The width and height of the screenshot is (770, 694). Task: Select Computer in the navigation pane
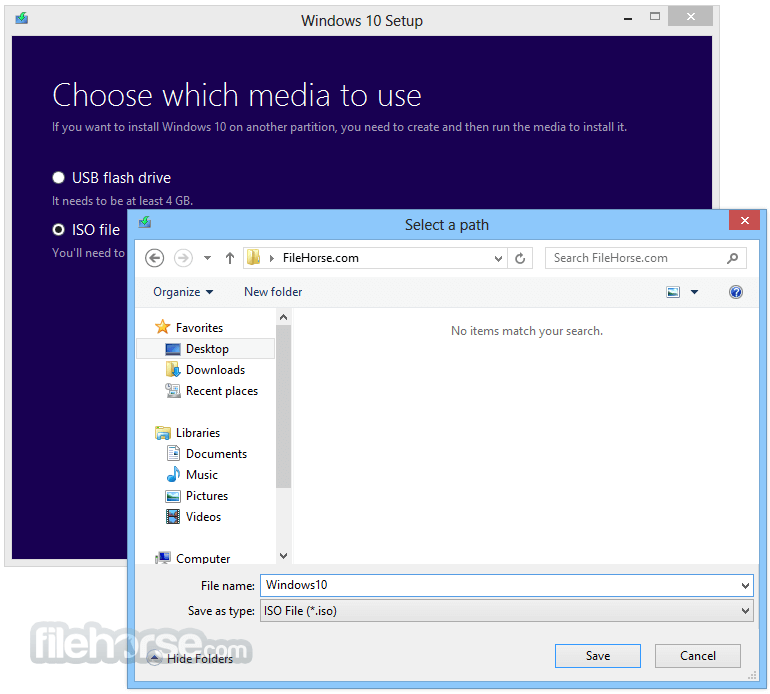pos(203,559)
